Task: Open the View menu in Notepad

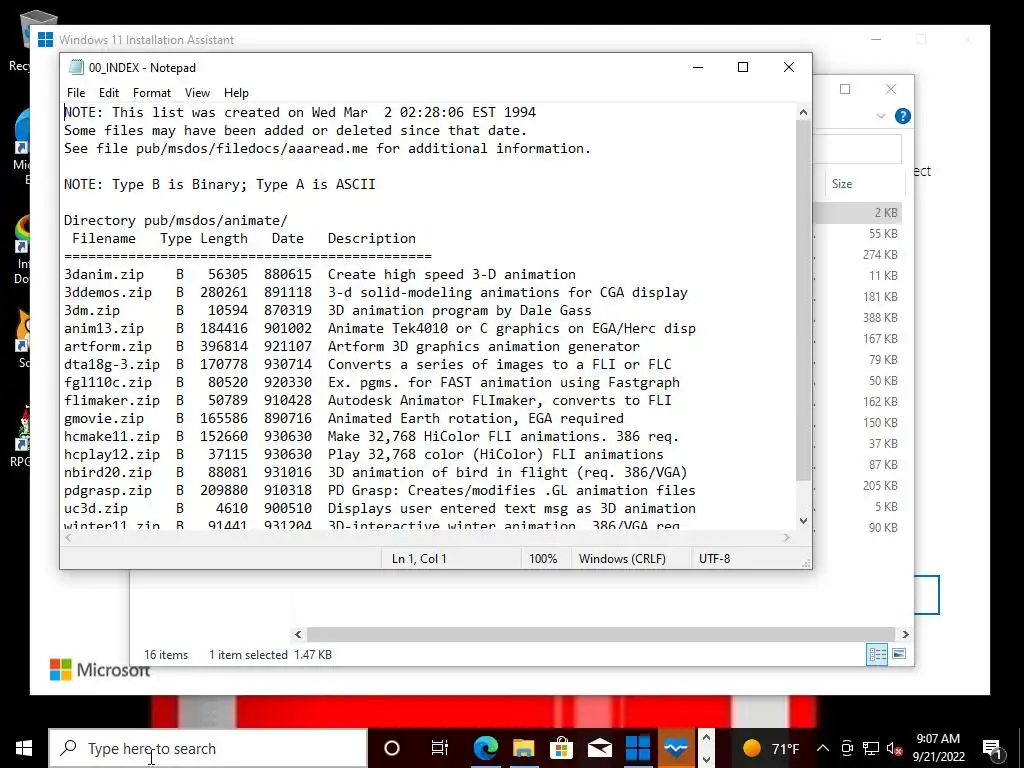Action: [x=197, y=93]
